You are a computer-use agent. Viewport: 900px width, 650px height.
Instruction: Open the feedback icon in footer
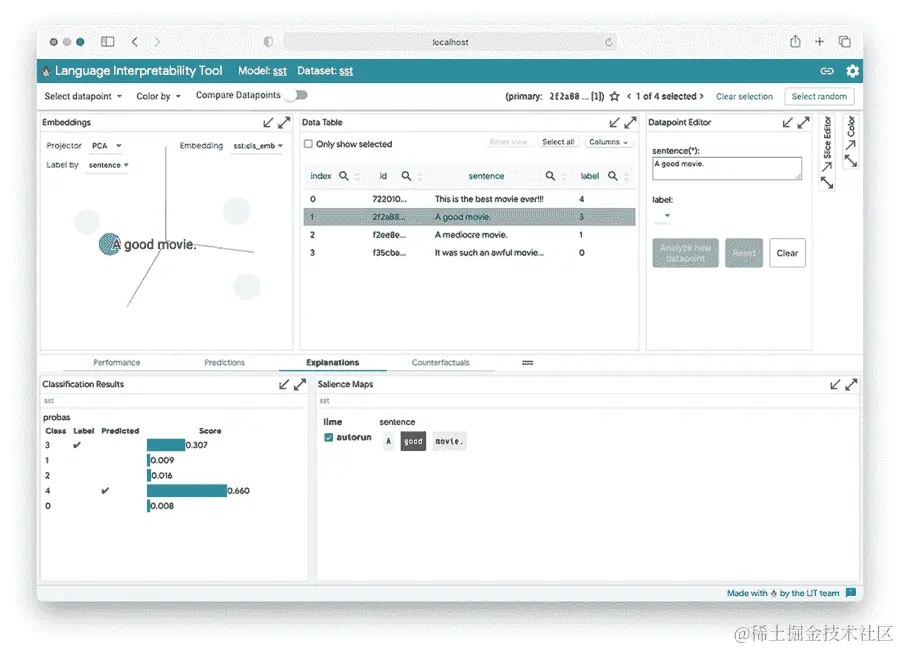(851, 592)
